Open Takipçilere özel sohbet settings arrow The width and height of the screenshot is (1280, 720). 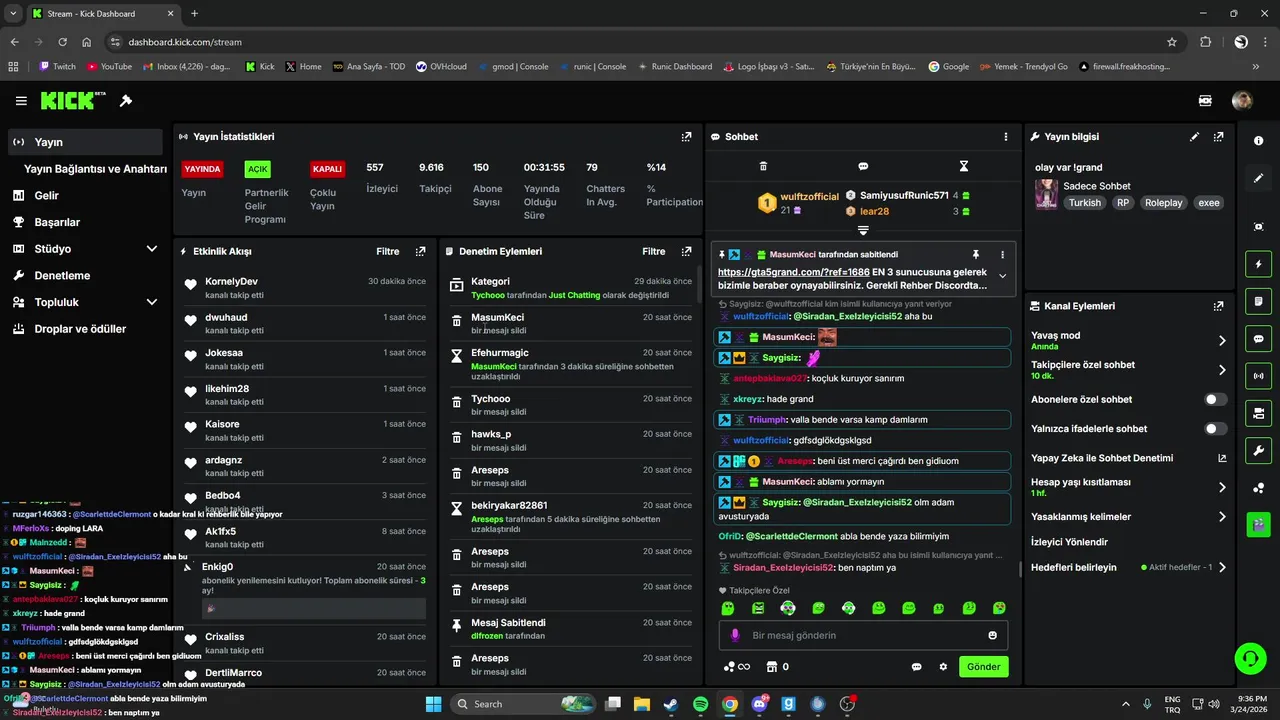pos(1222,370)
